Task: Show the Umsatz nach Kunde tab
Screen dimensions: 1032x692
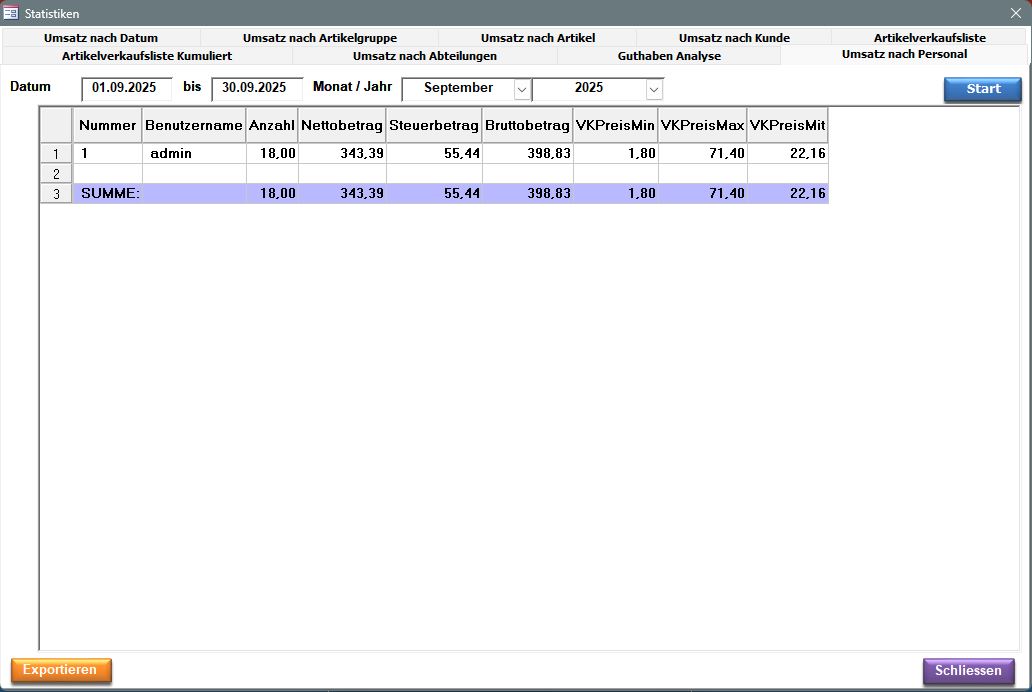Action: [734, 38]
